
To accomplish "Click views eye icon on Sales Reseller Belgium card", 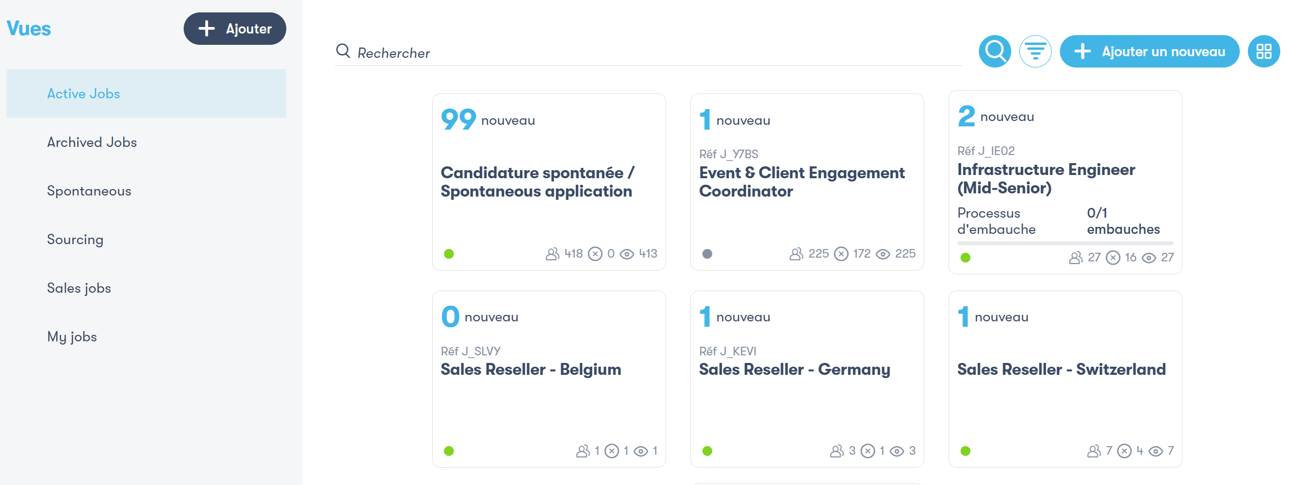I will click(x=641, y=451).
